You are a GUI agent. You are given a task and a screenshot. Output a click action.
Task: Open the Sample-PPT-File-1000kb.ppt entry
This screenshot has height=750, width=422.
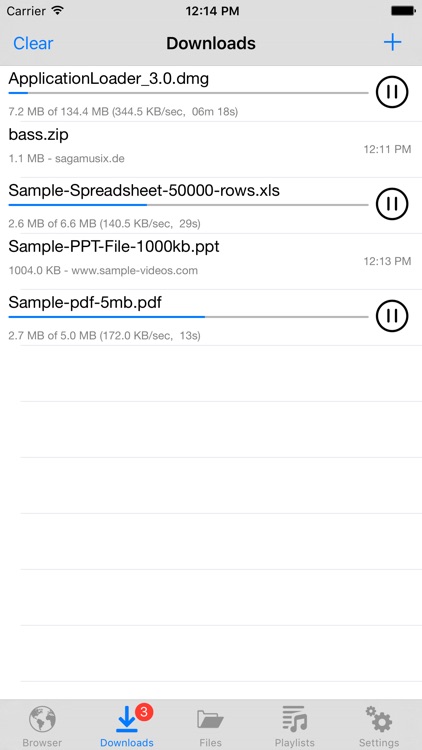pos(211,261)
